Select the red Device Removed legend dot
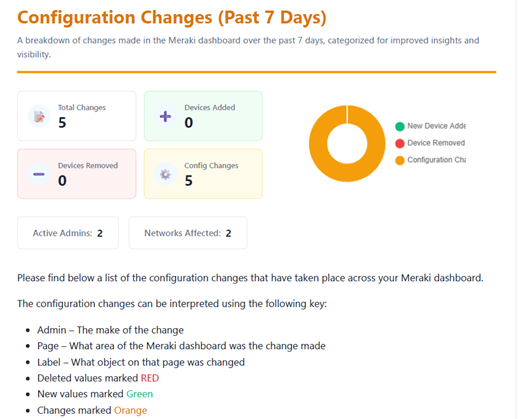 click(400, 143)
